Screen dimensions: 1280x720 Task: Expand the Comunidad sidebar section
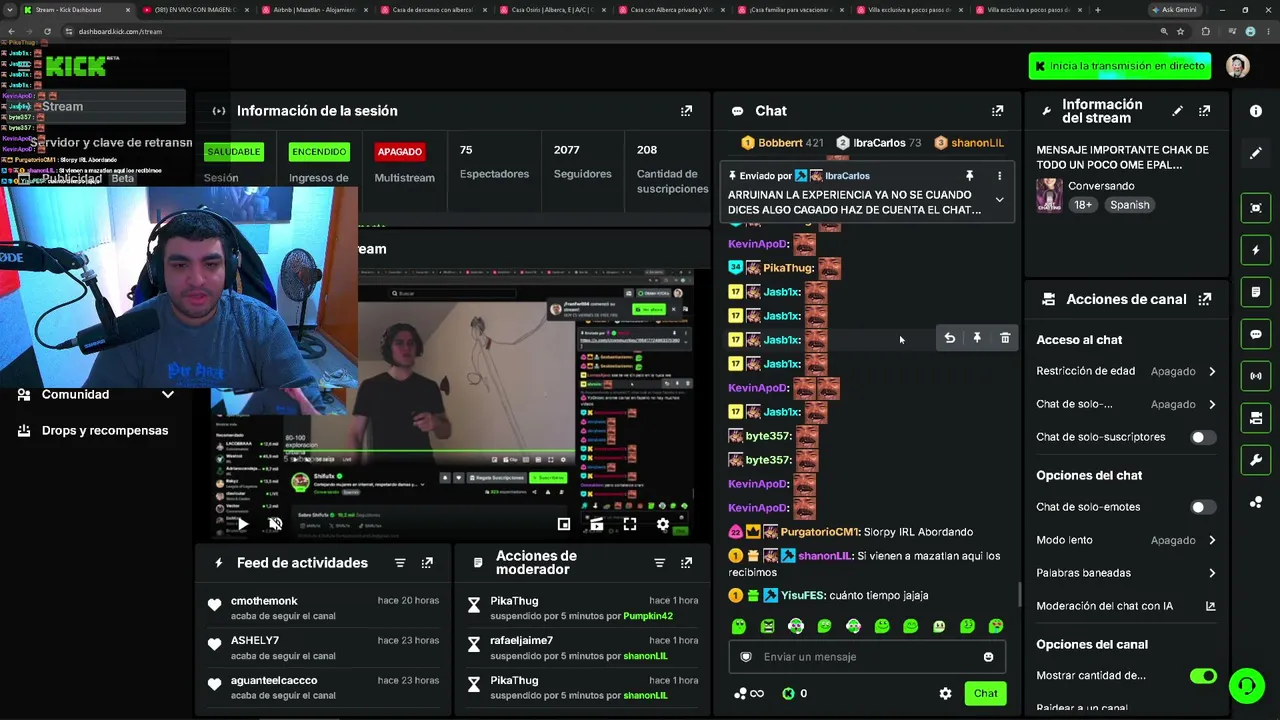[96, 395]
